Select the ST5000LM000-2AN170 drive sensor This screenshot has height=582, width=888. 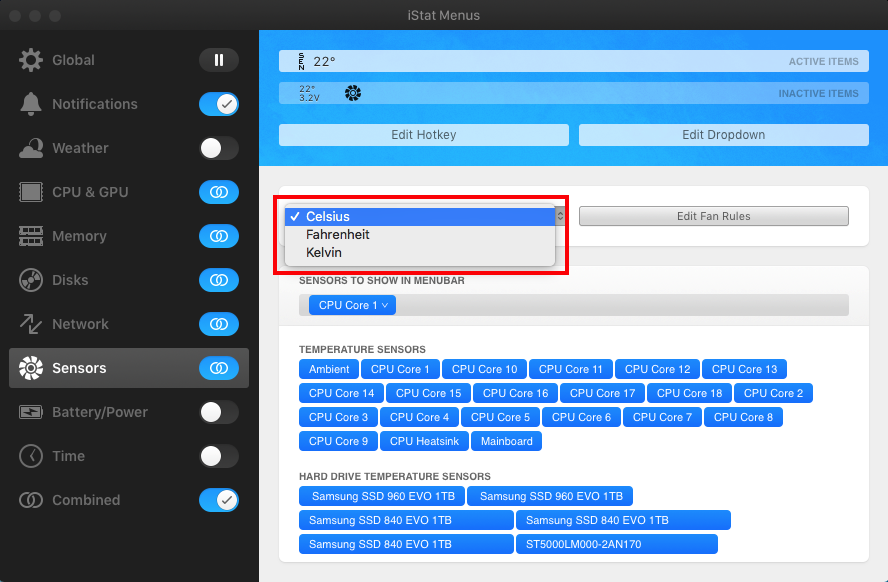(617, 544)
